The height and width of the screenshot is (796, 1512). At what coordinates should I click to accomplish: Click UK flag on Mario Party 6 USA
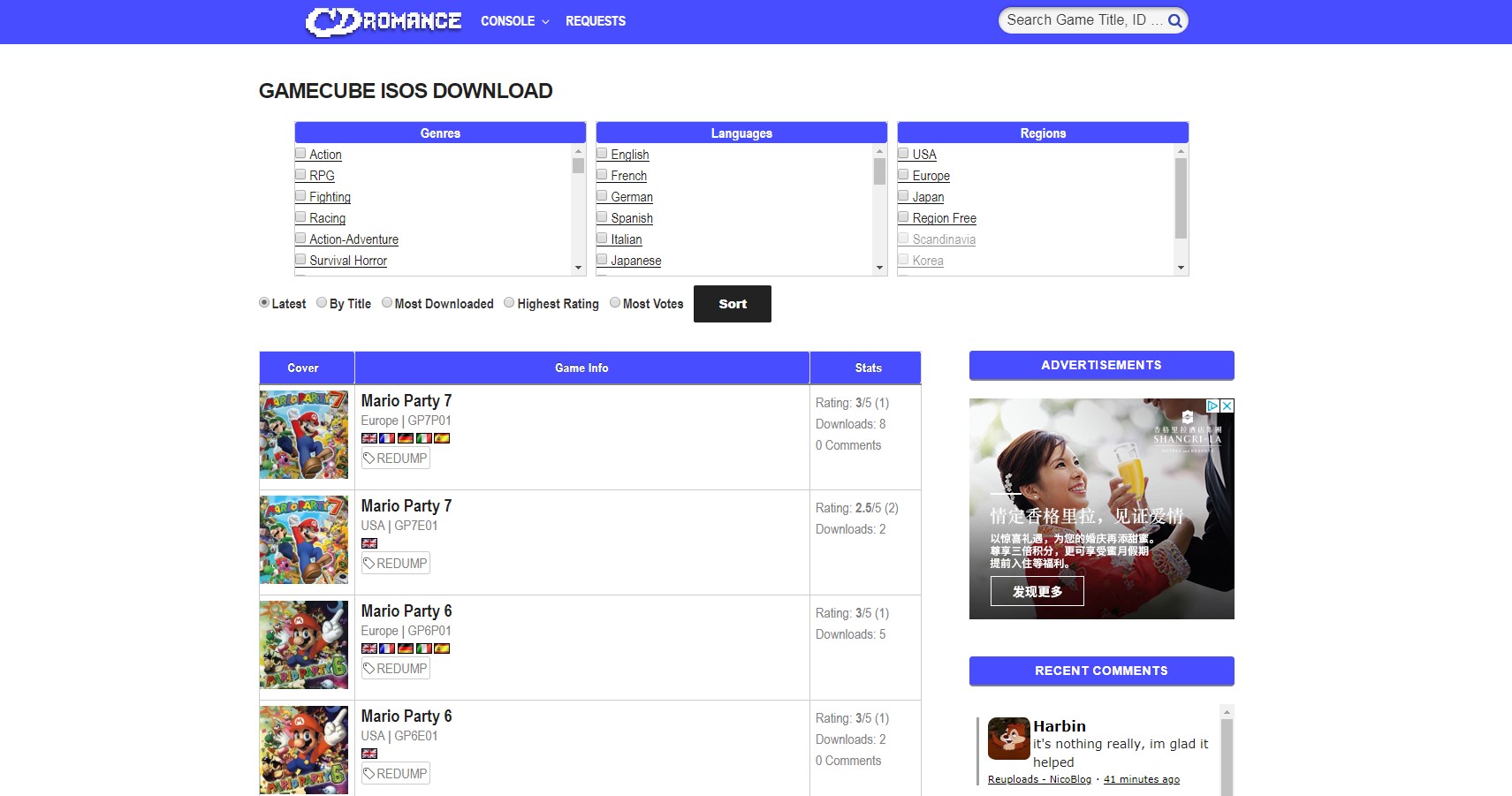pos(369,754)
